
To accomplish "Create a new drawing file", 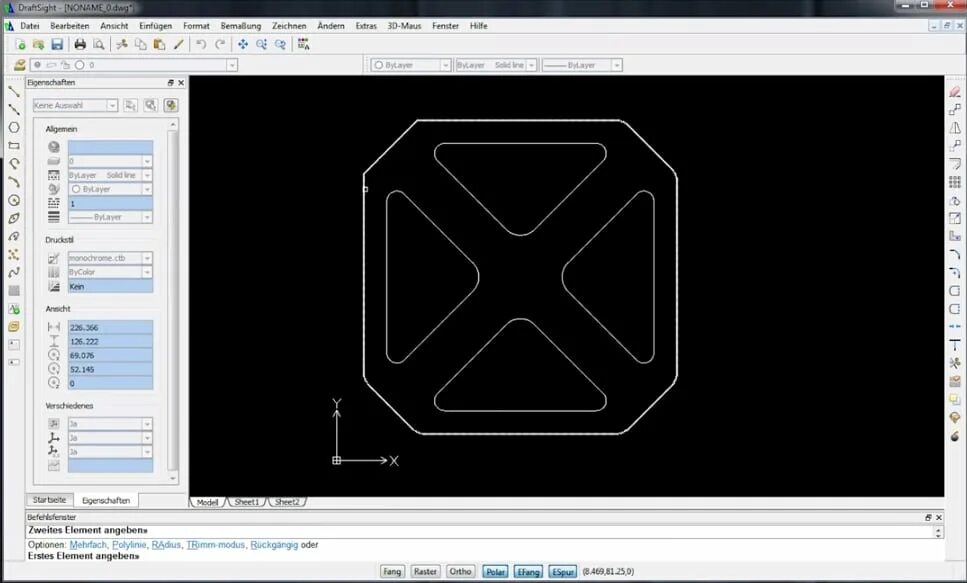I will 20,44.
